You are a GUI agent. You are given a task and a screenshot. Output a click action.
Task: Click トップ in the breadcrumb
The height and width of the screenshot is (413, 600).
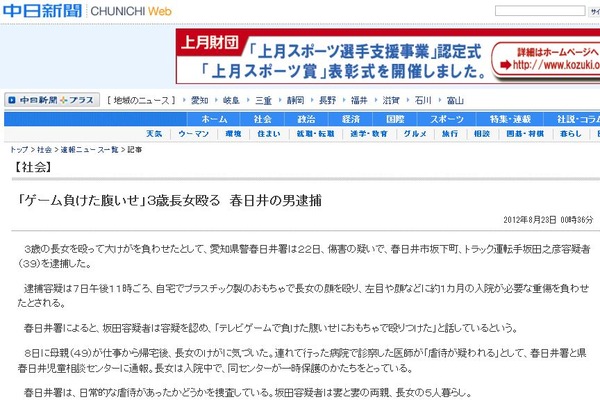[19, 150]
